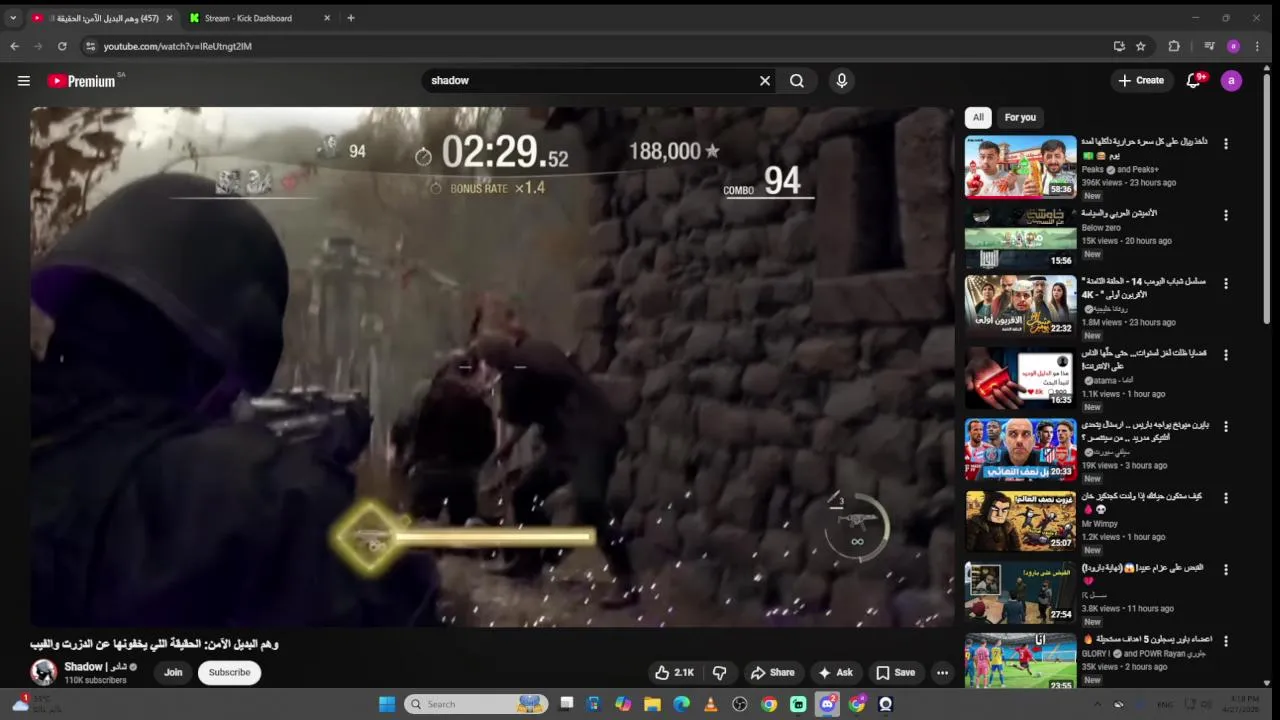The image size is (1280, 720).
Task: Share the video
Action: (x=773, y=673)
